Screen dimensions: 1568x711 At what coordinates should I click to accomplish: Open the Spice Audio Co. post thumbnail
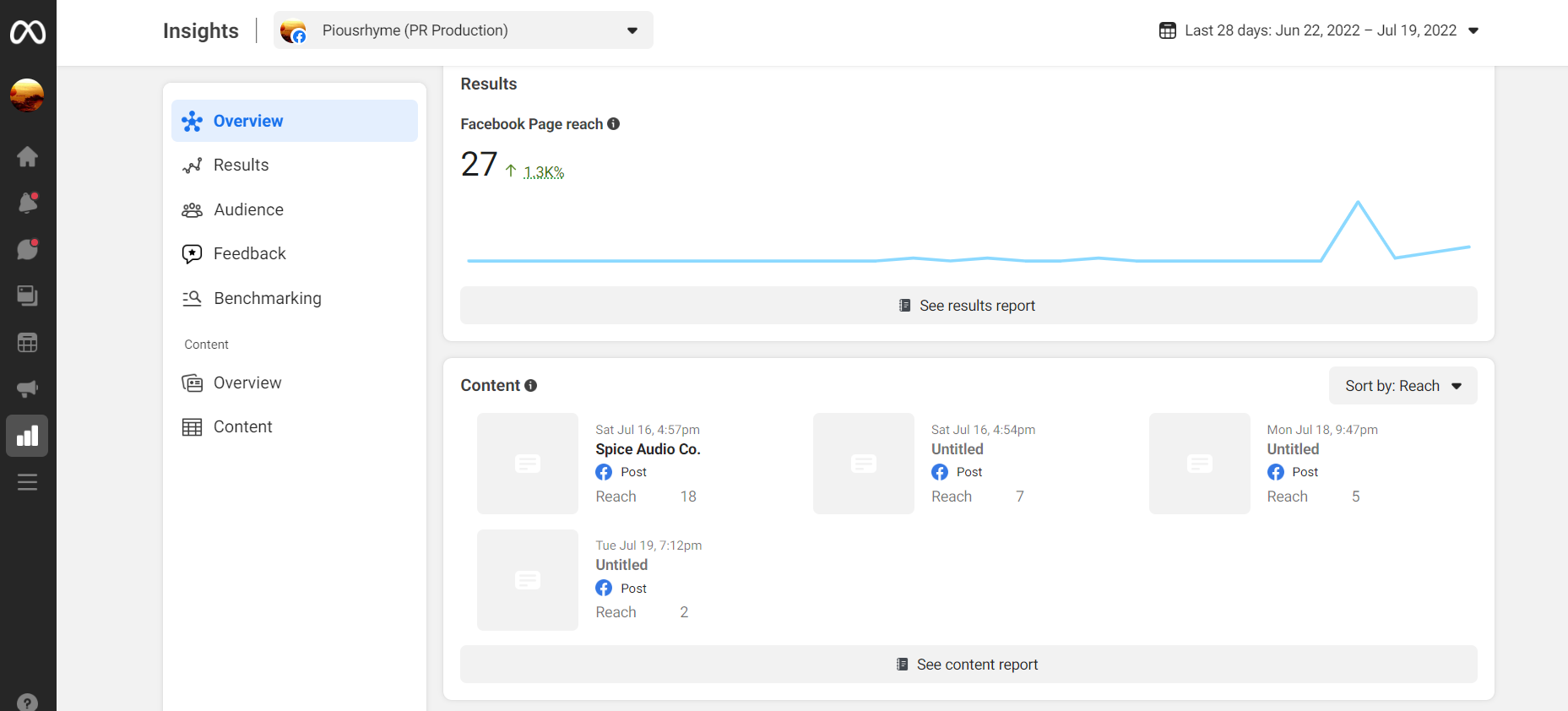pos(528,464)
